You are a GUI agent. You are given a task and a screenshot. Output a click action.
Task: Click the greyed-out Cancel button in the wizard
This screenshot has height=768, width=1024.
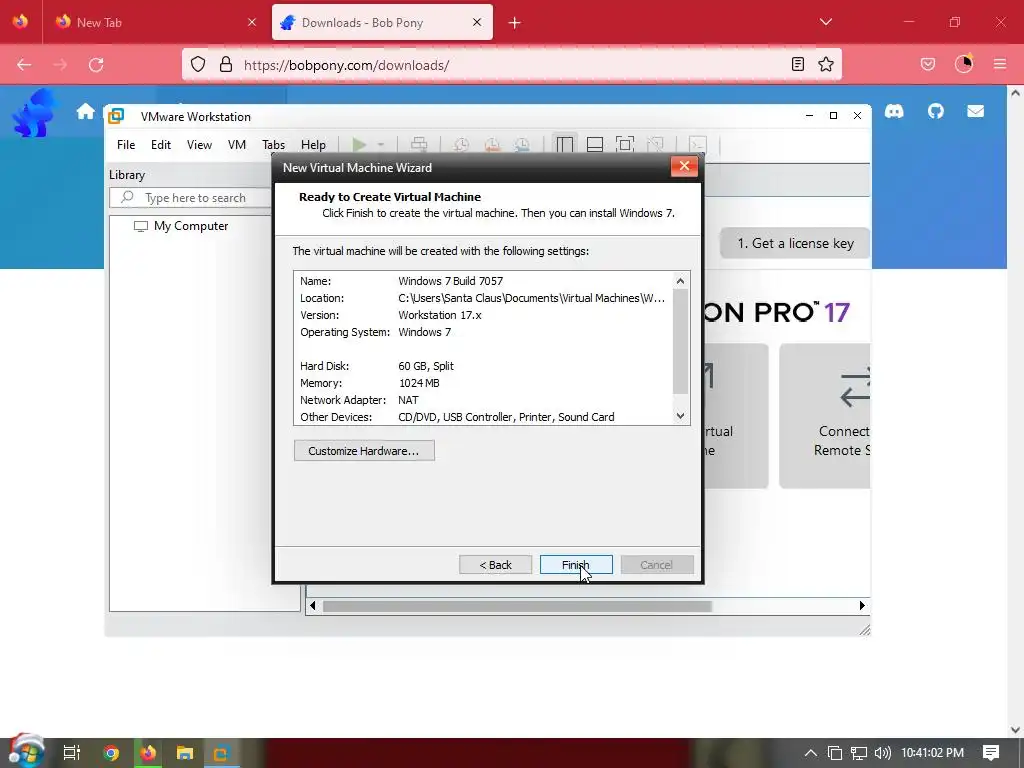656,565
